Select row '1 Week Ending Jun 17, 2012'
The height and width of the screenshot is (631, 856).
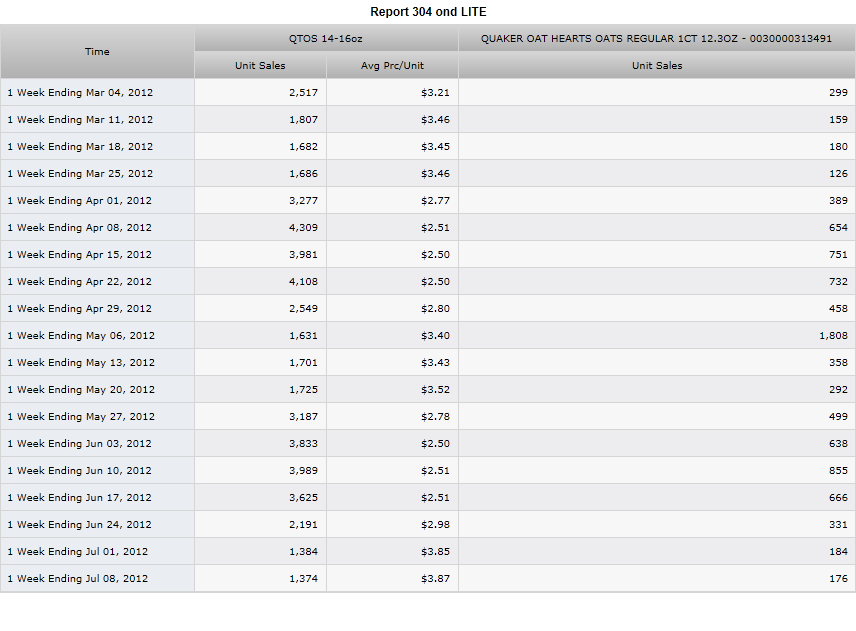[428, 498]
